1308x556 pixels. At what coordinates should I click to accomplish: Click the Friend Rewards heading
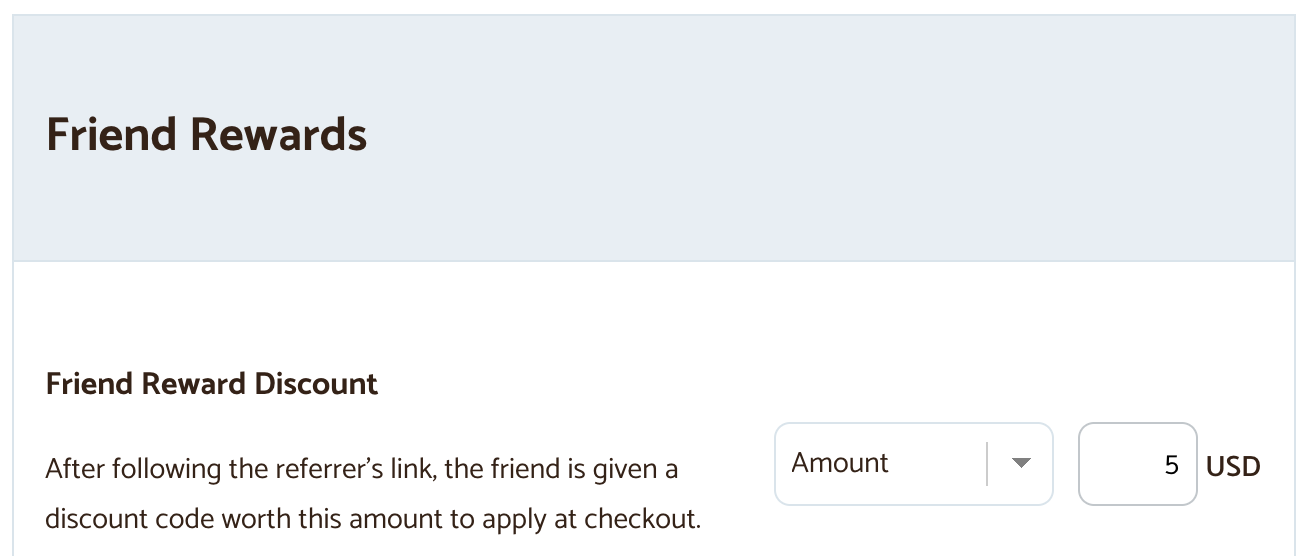206,134
